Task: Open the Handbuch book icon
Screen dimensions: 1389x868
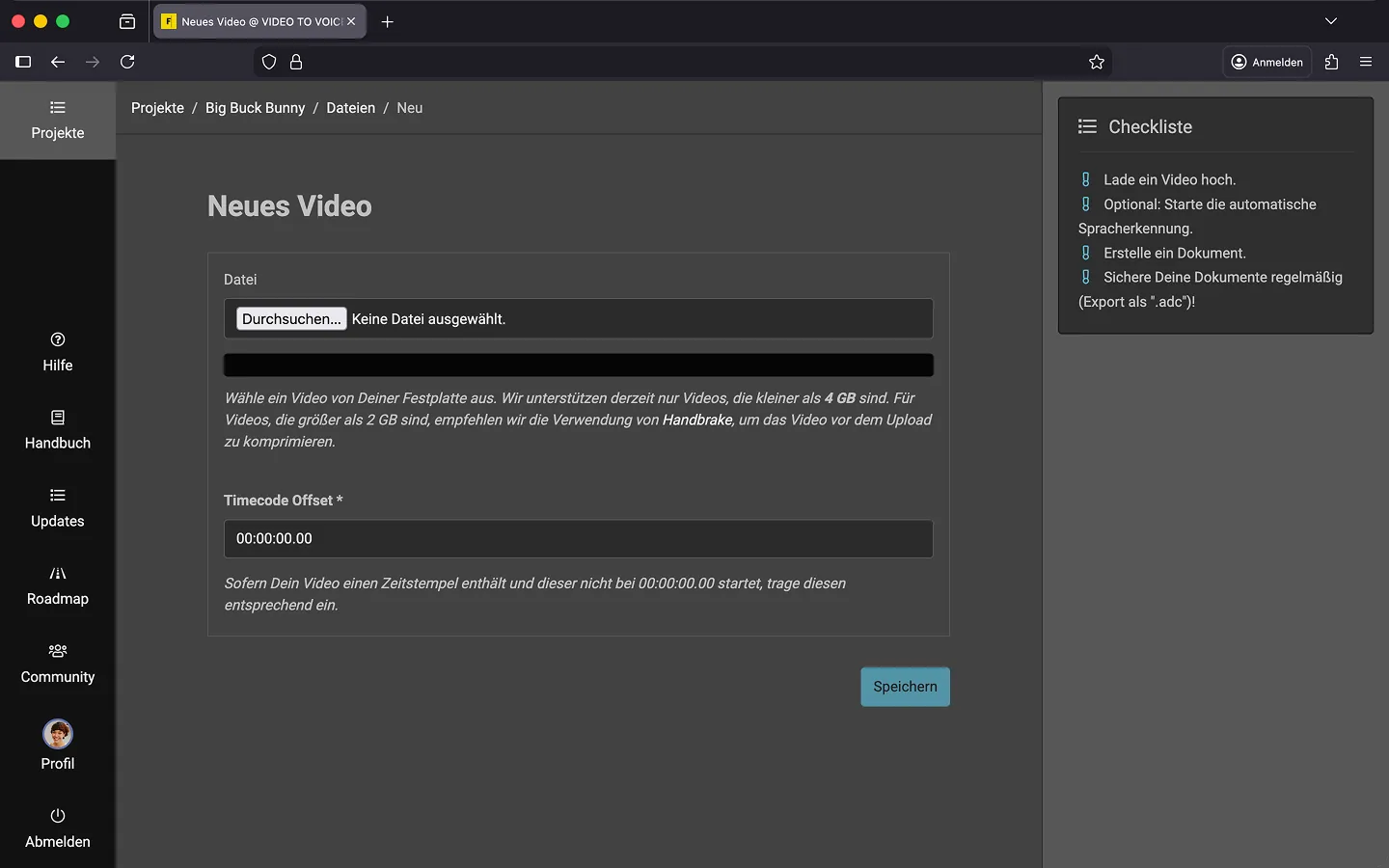Action: point(58,418)
